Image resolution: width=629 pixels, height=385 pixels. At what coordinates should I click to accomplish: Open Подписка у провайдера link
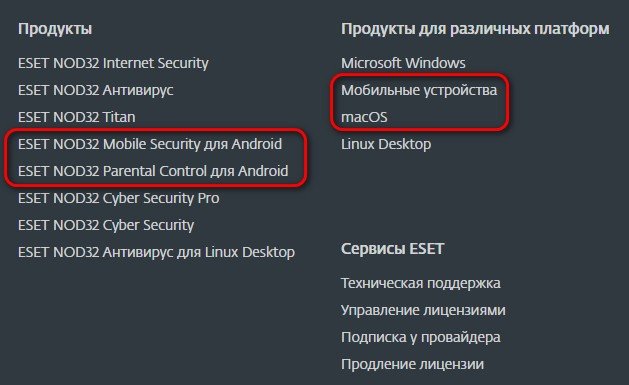(x=421, y=338)
